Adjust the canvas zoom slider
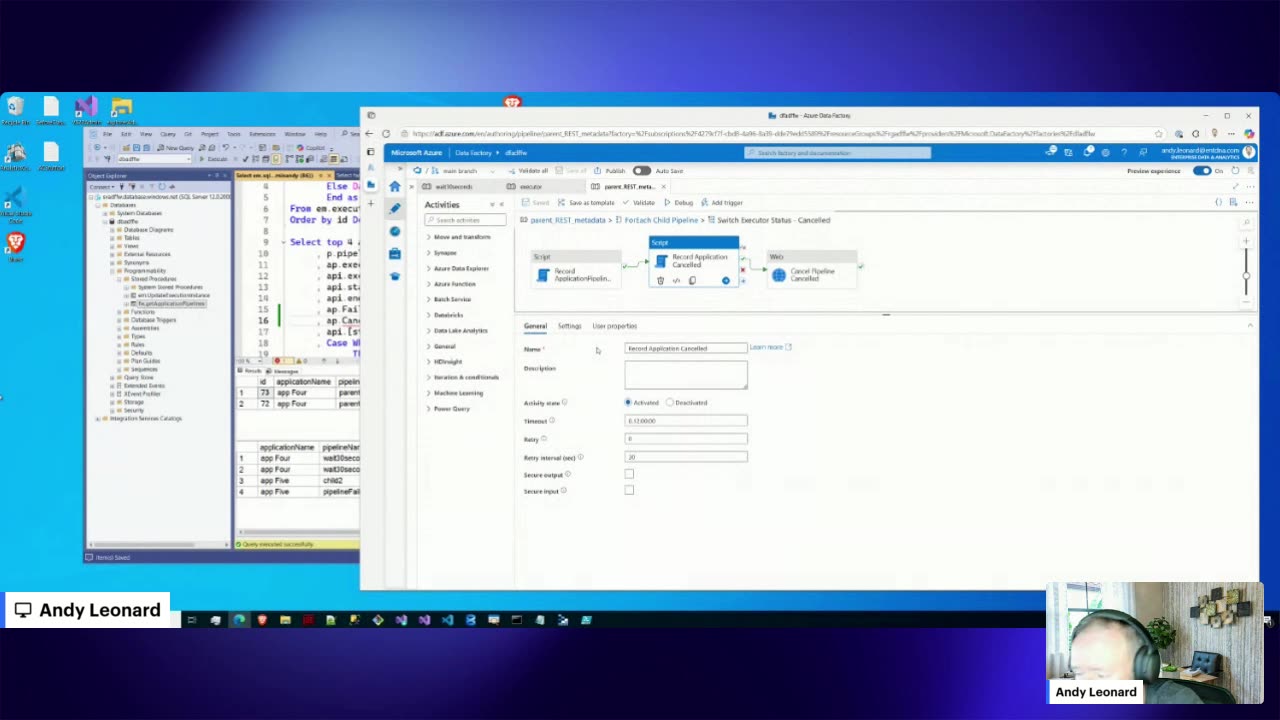 click(1246, 275)
